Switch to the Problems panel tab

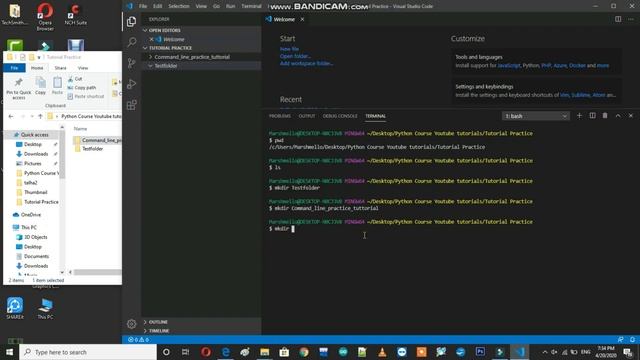tap(280, 116)
